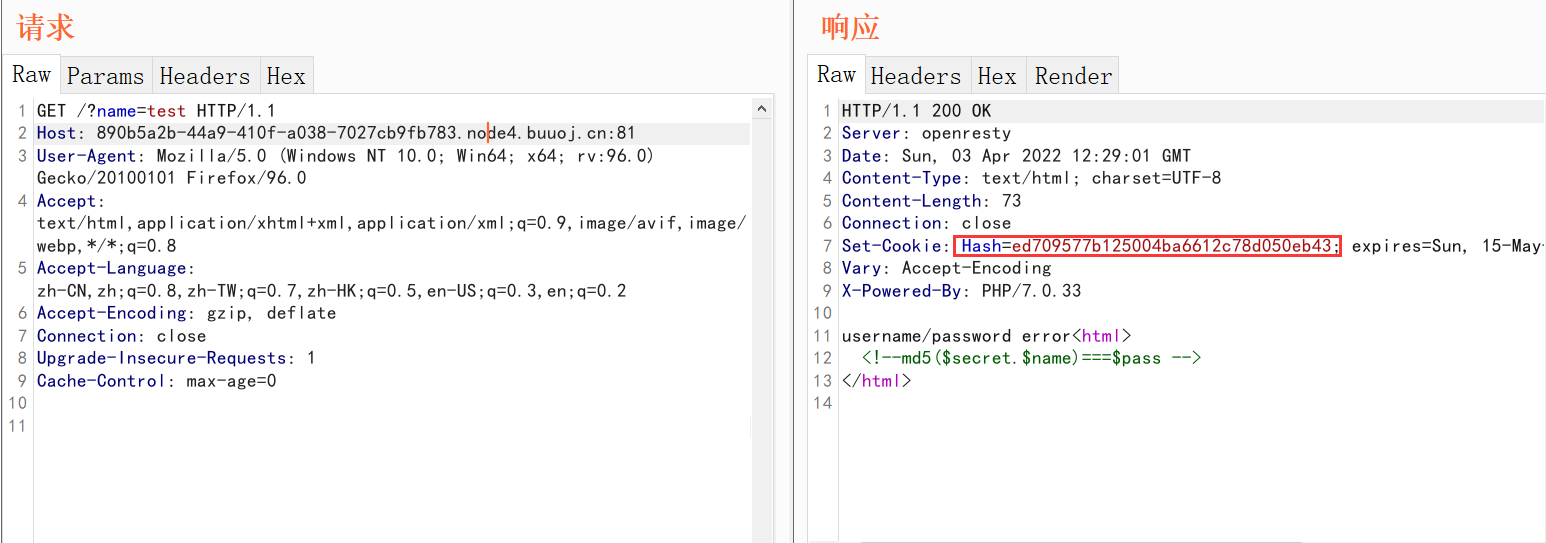The image size is (1546, 543).
Task: Open the Hex tab in response panel
Action: click(997, 76)
